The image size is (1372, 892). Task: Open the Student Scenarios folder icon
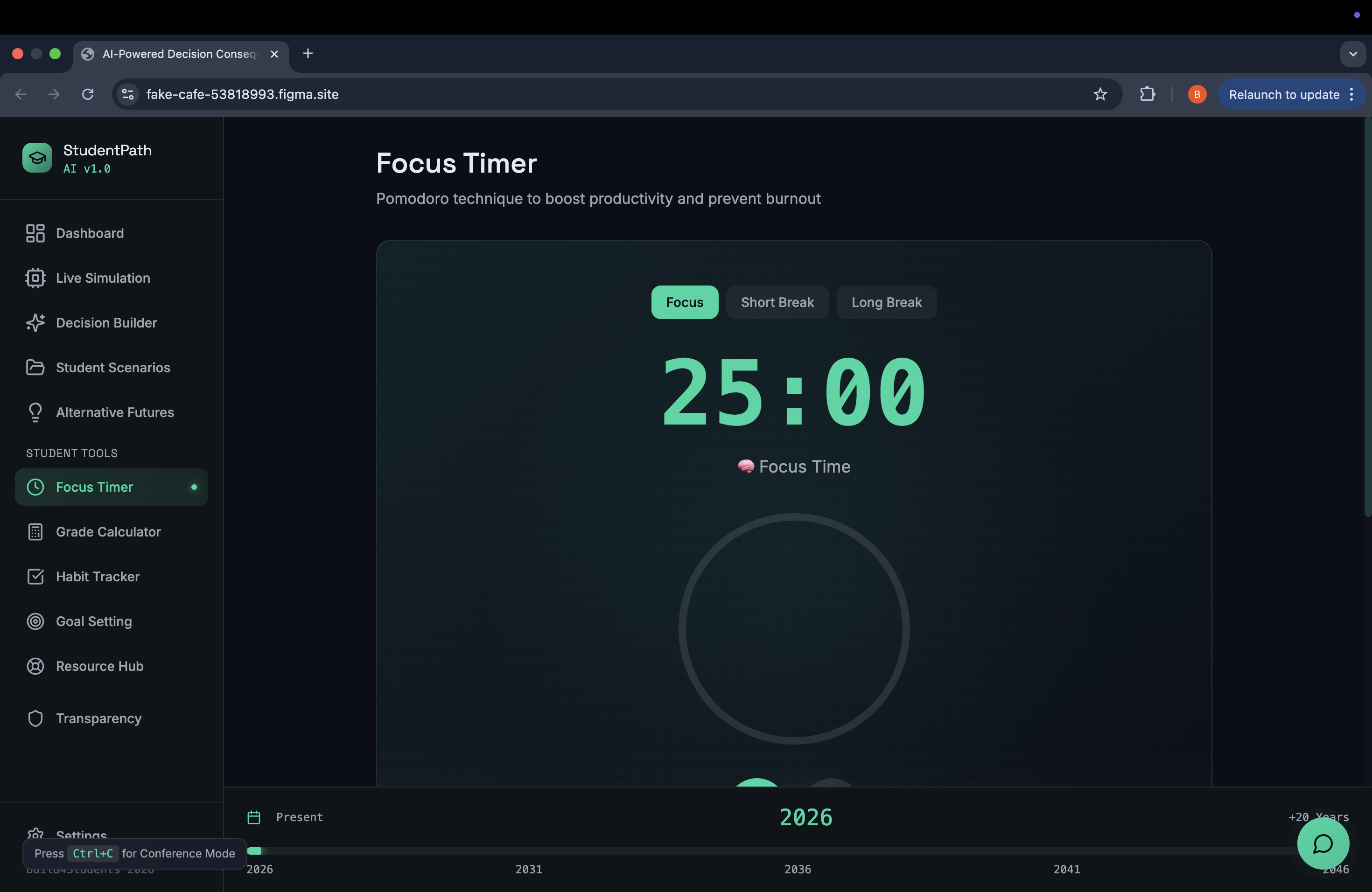point(35,368)
